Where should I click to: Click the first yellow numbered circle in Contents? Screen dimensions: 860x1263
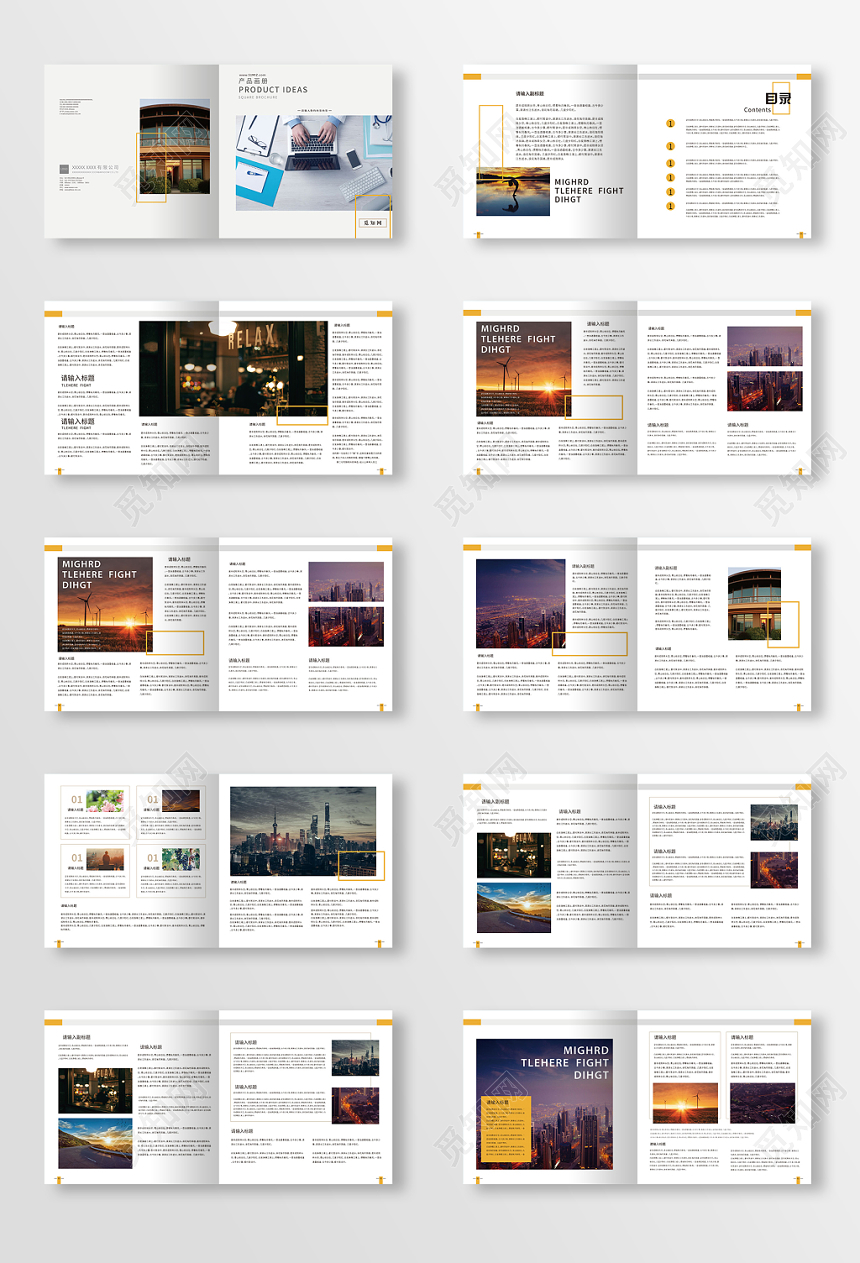(x=670, y=124)
